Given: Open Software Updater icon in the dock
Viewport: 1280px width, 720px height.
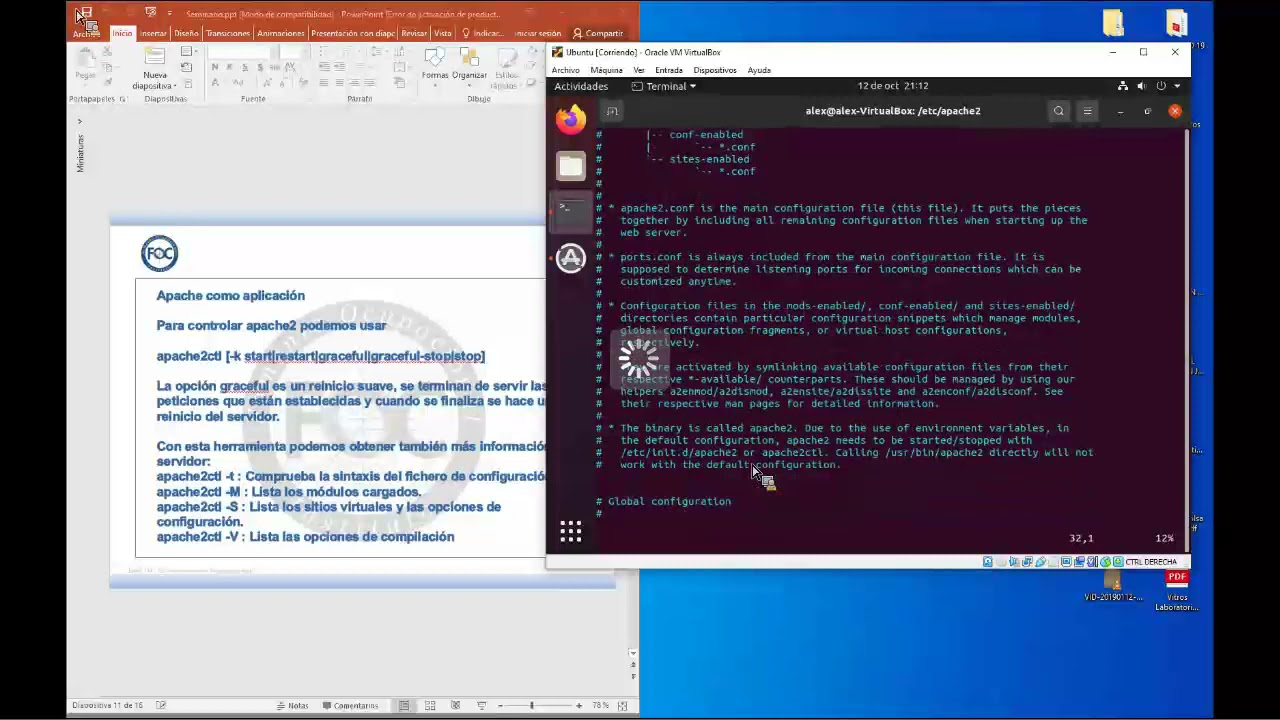Looking at the screenshot, I should coord(571,258).
